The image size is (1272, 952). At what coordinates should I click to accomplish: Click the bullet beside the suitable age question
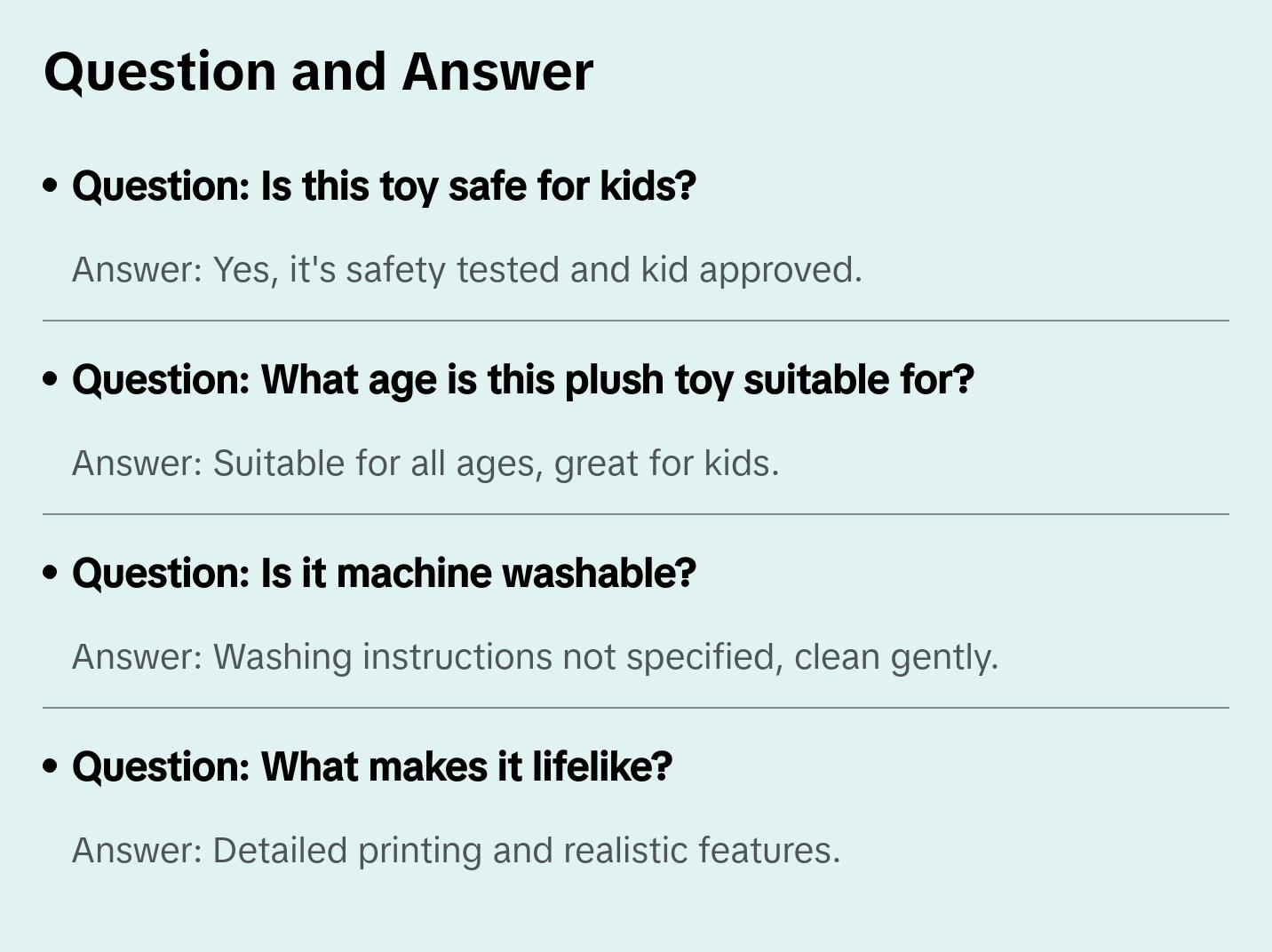[51, 379]
